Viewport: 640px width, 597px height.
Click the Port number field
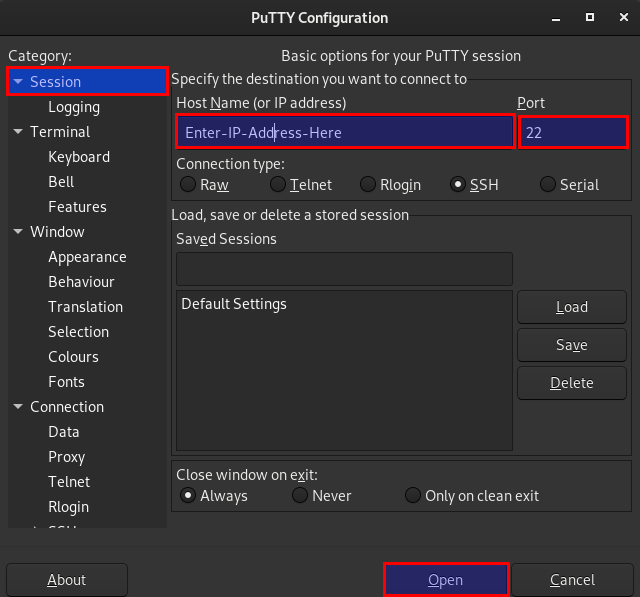[573, 132]
